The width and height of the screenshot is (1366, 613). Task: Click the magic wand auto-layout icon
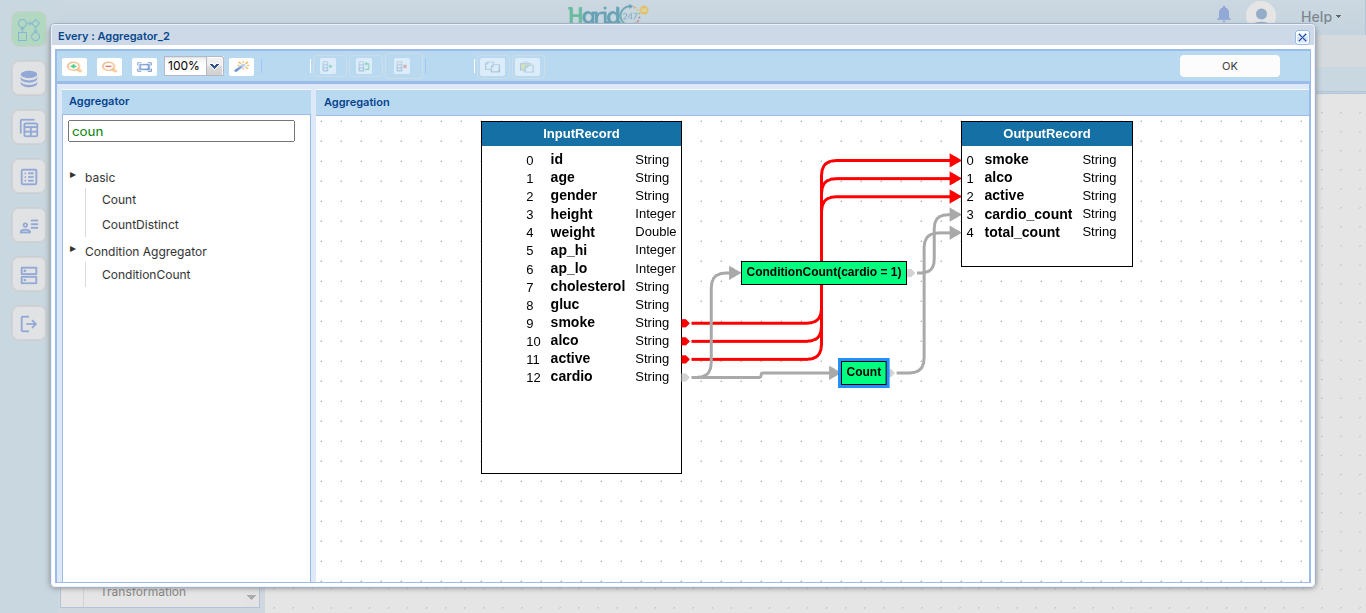241,66
